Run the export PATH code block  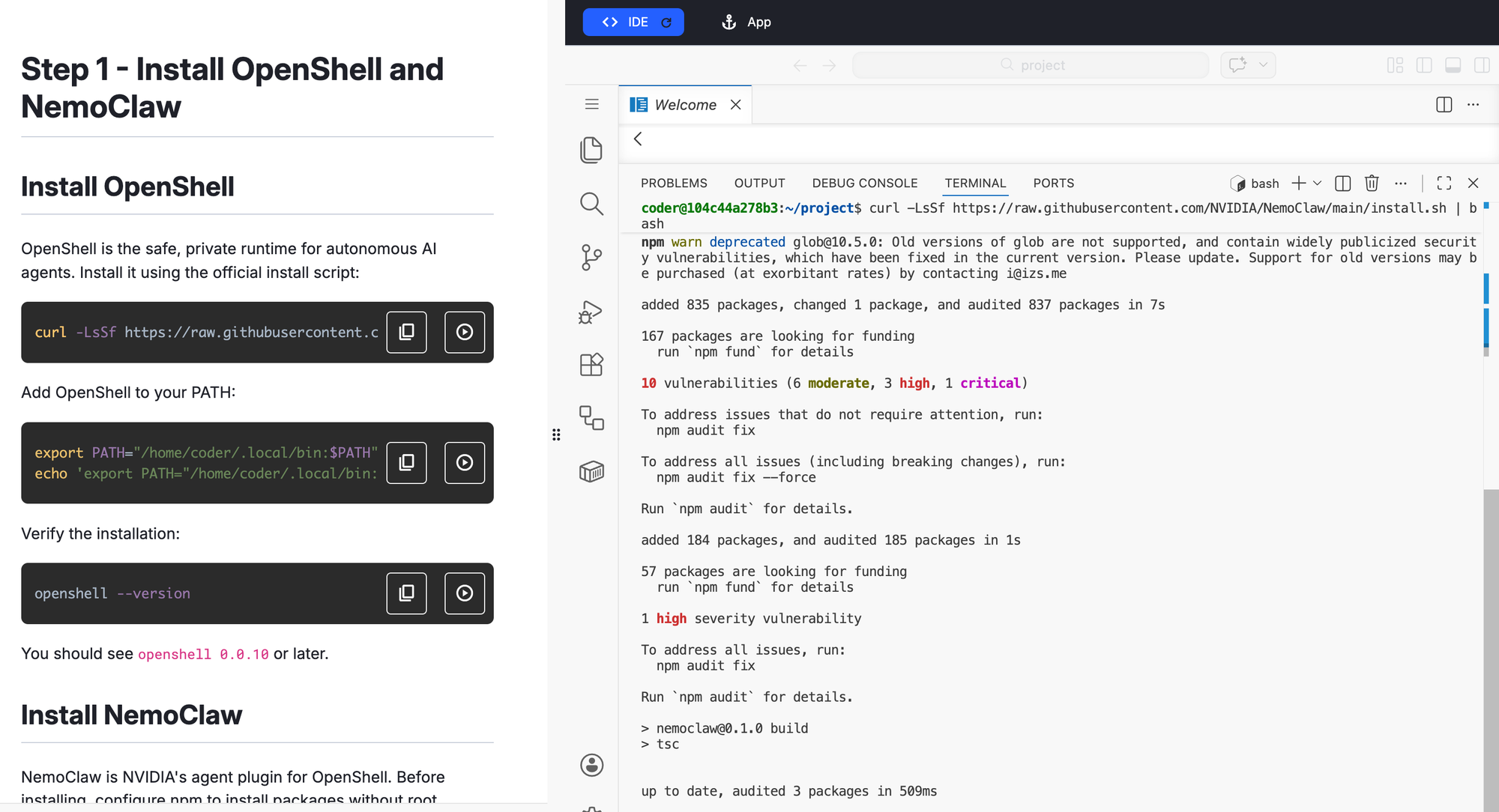[x=465, y=463]
